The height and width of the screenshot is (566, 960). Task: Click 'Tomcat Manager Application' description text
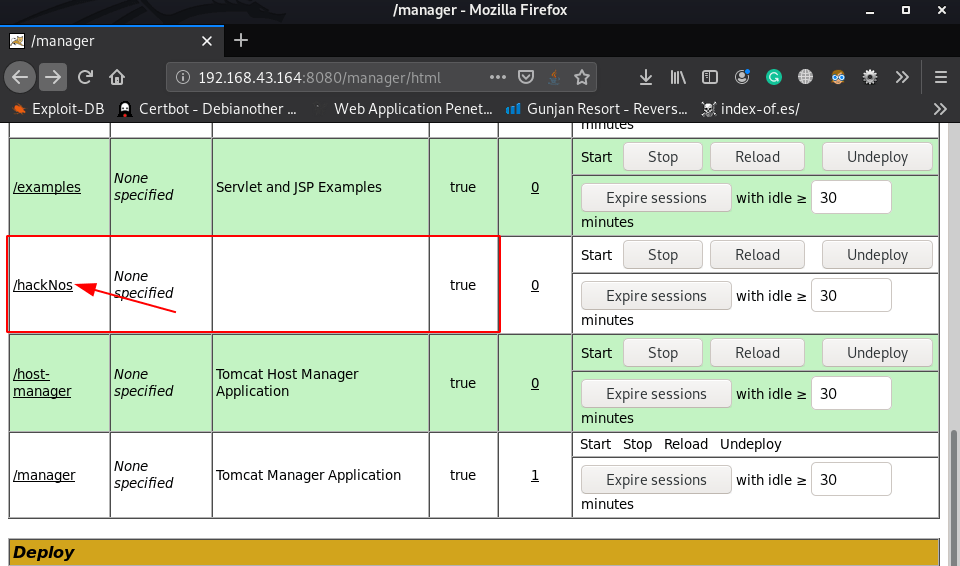point(308,475)
